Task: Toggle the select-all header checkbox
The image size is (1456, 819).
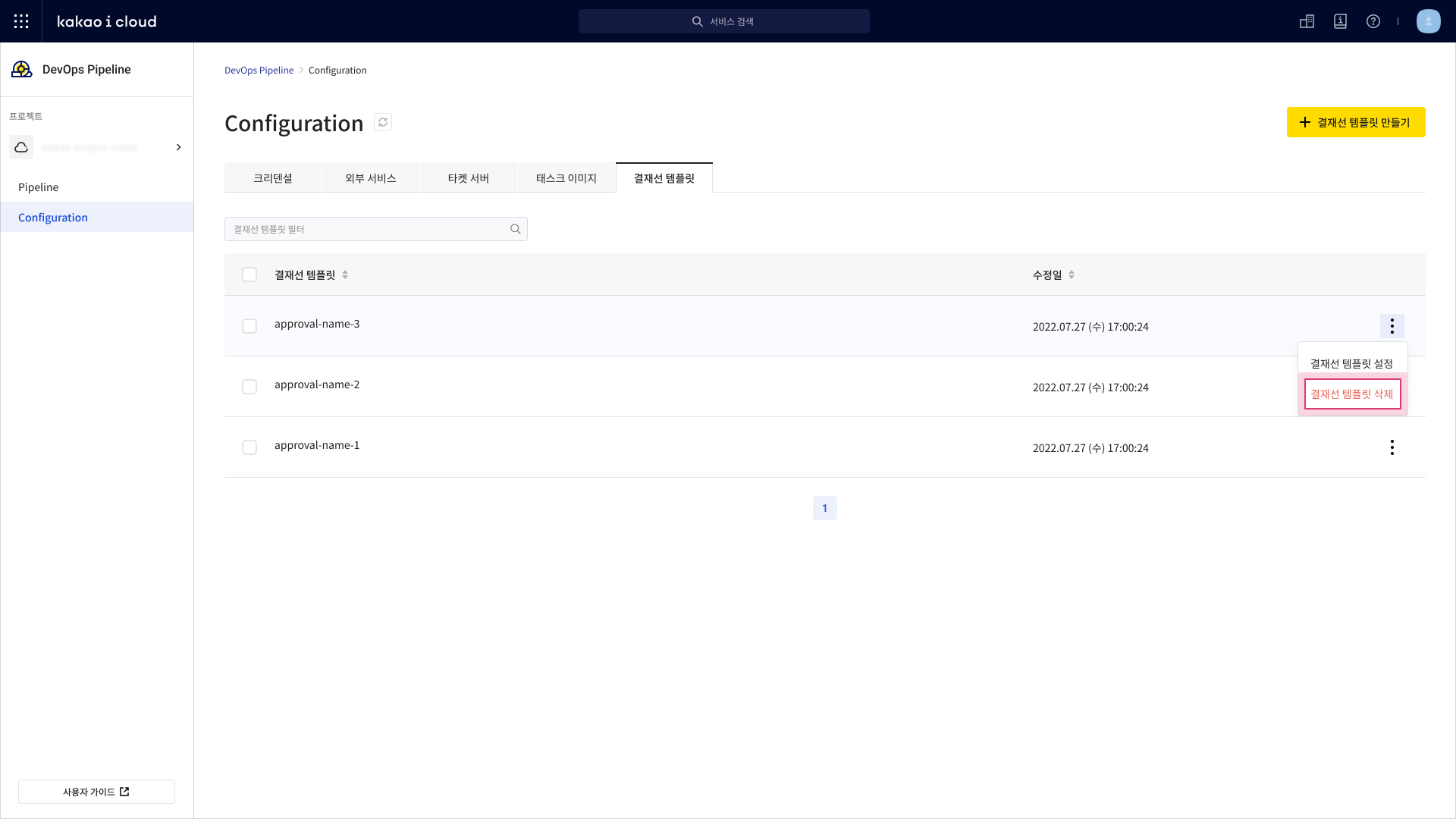Action: (249, 275)
